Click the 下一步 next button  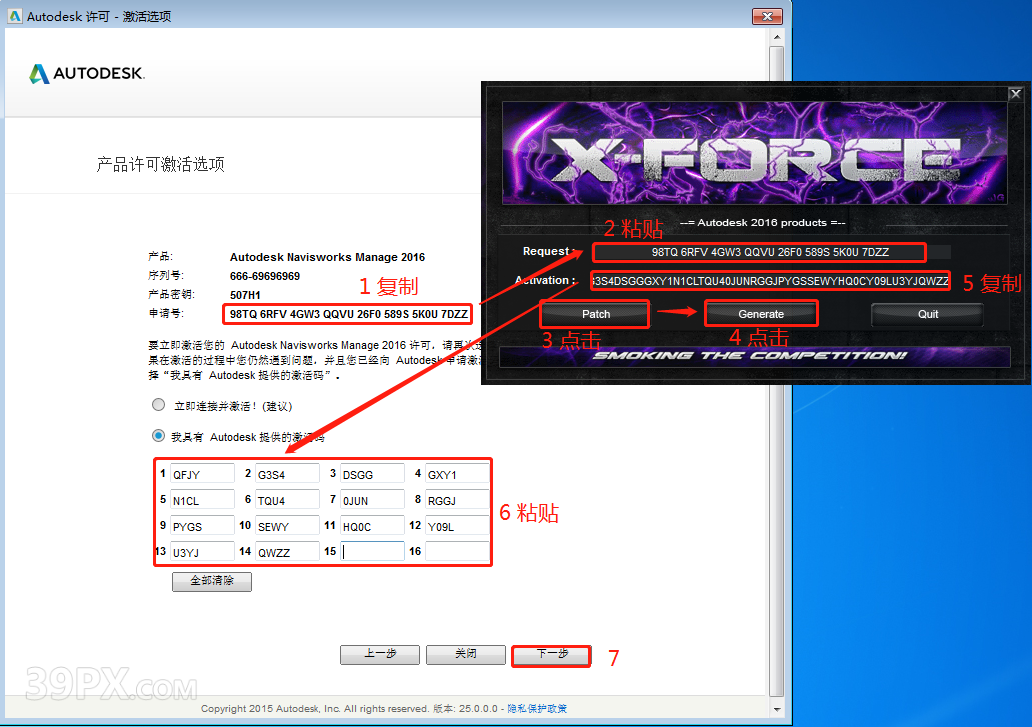pos(552,654)
